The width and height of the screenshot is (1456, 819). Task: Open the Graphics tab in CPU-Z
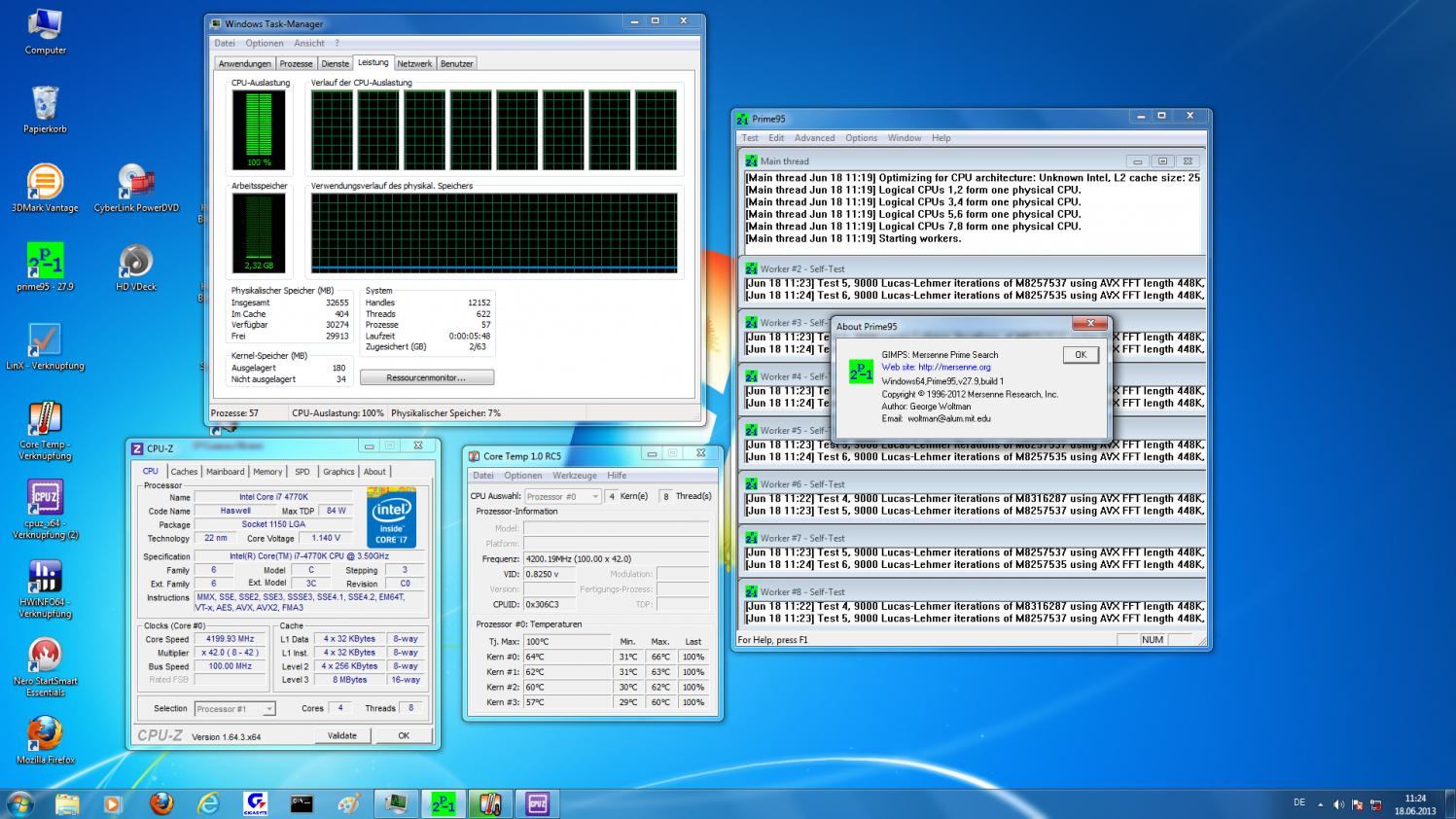click(x=338, y=472)
